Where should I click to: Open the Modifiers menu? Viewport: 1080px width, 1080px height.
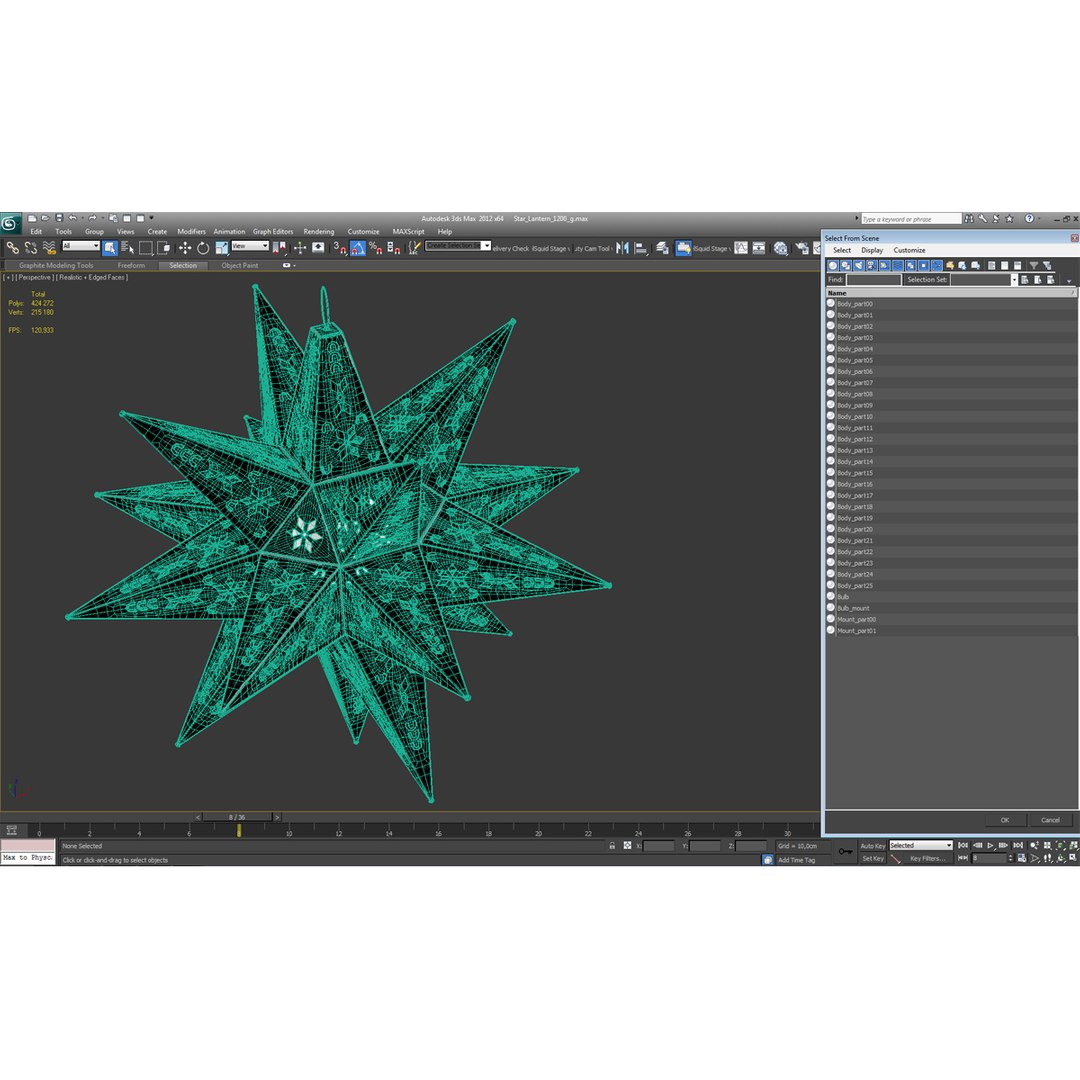[x=191, y=231]
